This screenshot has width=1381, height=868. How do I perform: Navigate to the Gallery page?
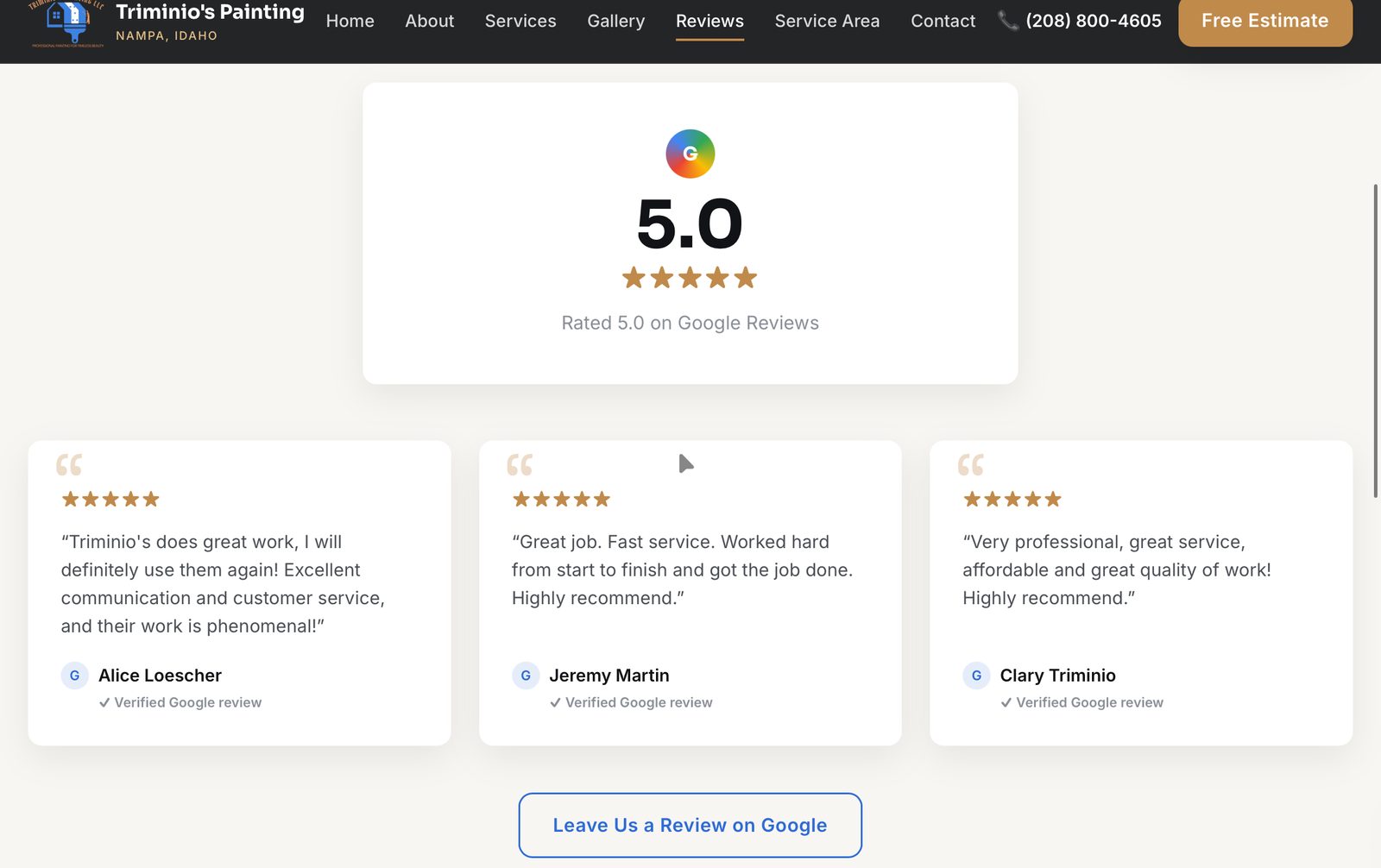pos(616,21)
